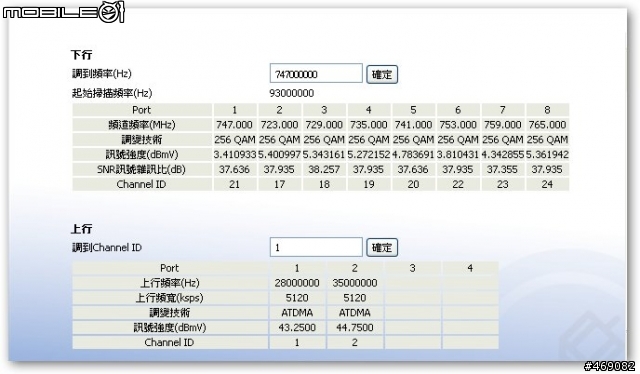
Task: Click the upstream frequency 28000000
Action: tap(297, 283)
